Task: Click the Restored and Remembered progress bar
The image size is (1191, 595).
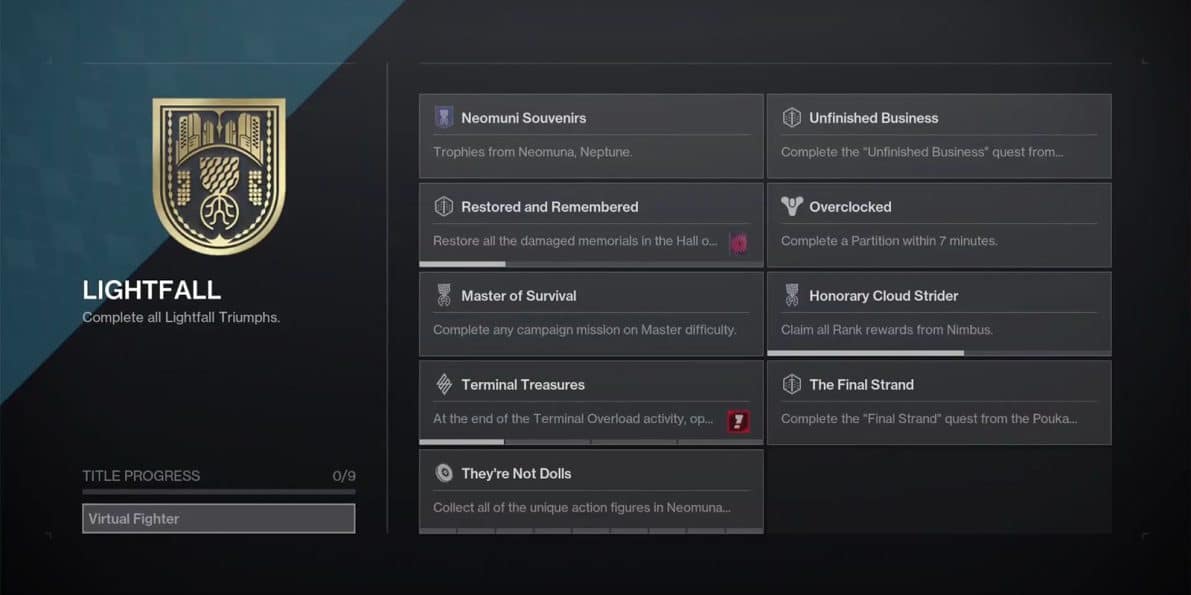Action: tap(591, 264)
